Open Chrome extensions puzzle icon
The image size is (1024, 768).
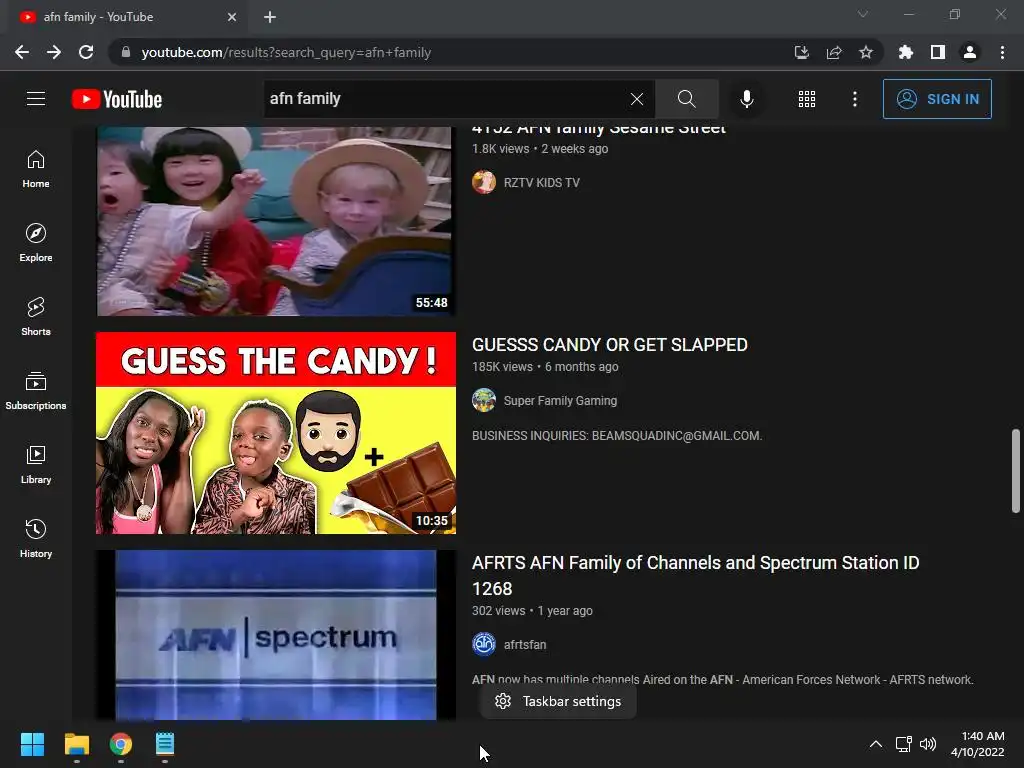click(906, 52)
